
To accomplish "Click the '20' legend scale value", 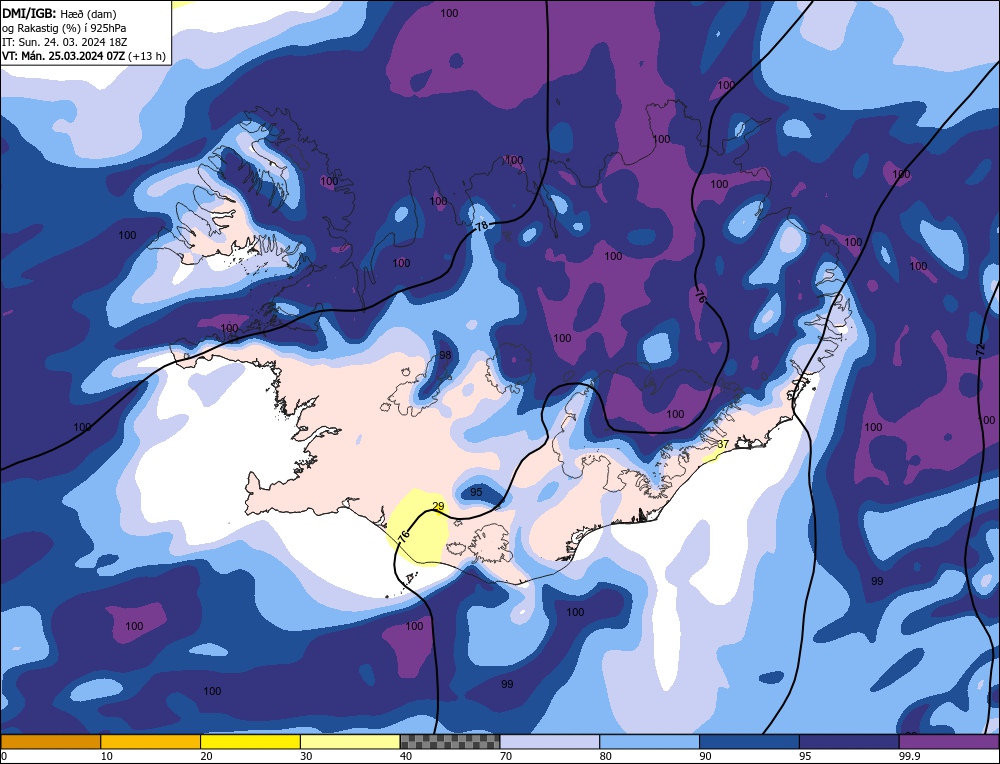I will pyautogui.click(x=207, y=756).
